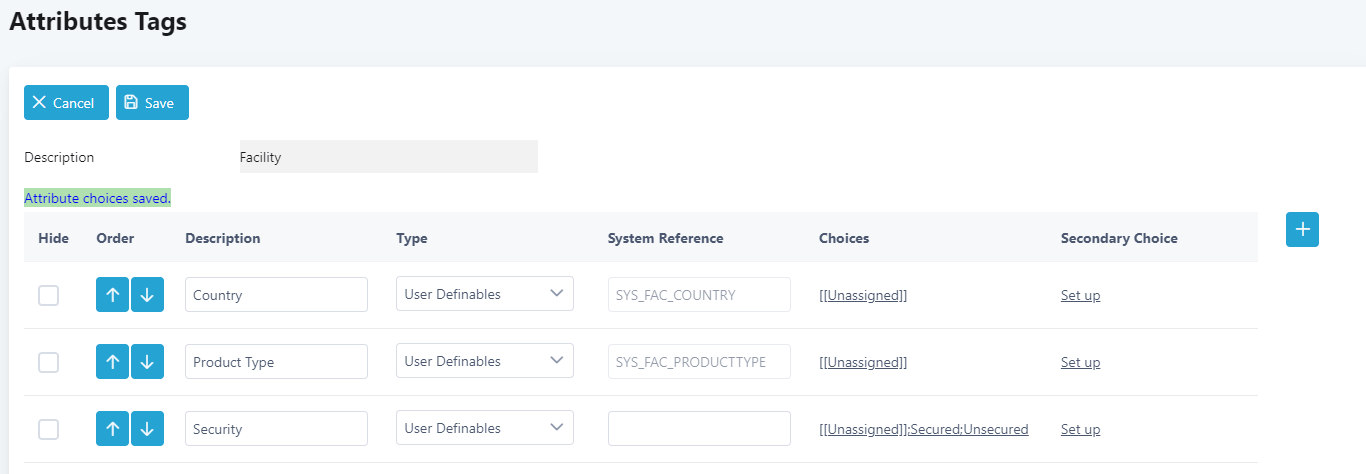Tick Hide checkbox for Country row

(x=48, y=295)
